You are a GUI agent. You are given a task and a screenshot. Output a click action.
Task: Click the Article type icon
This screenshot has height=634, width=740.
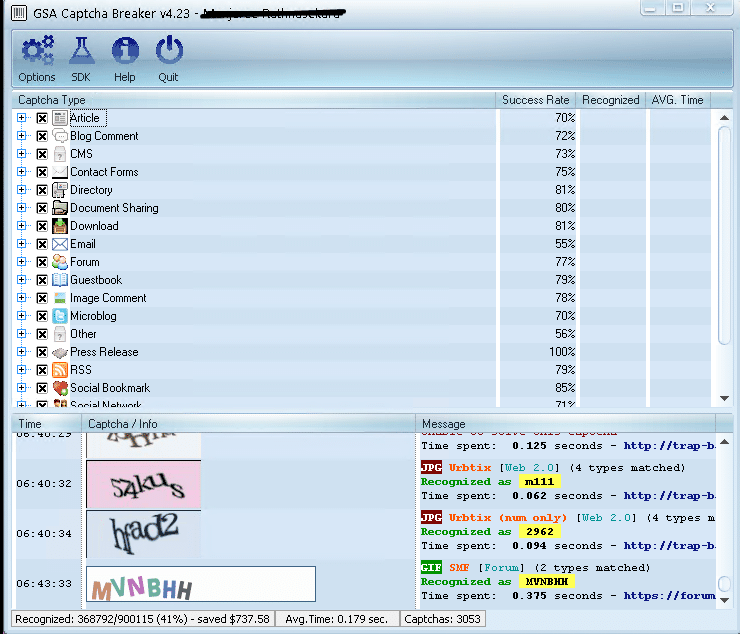pos(60,118)
